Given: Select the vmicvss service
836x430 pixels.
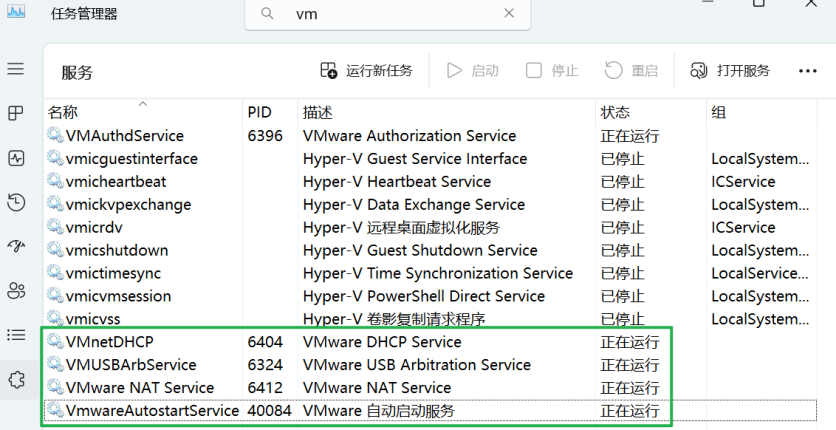Looking at the screenshot, I should (431, 319).
